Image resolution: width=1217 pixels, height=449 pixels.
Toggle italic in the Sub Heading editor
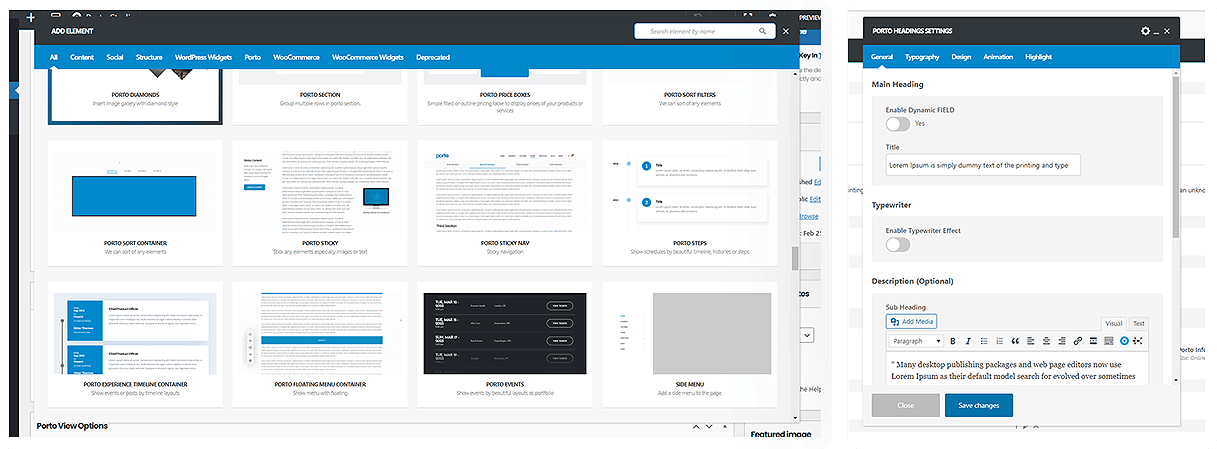[967, 341]
